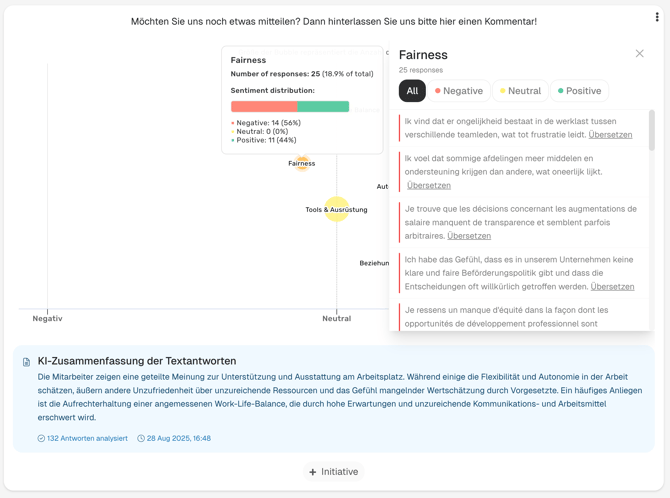The width and height of the screenshot is (670, 498).
Task: Click the red-green sentiment distribution bar
Action: (x=290, y=106)
